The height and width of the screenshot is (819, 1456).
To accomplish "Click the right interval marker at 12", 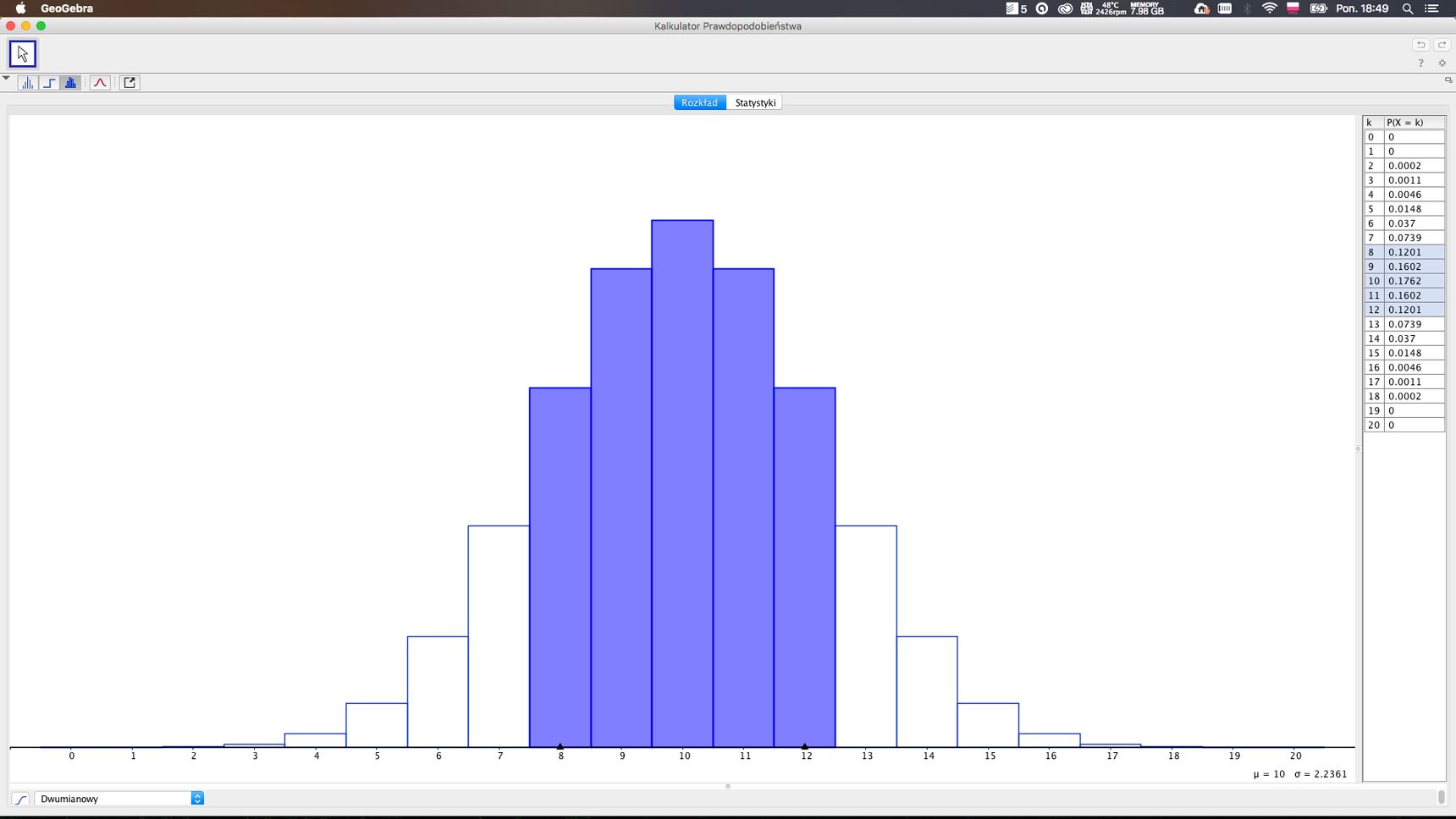I will tap(805, 746).
